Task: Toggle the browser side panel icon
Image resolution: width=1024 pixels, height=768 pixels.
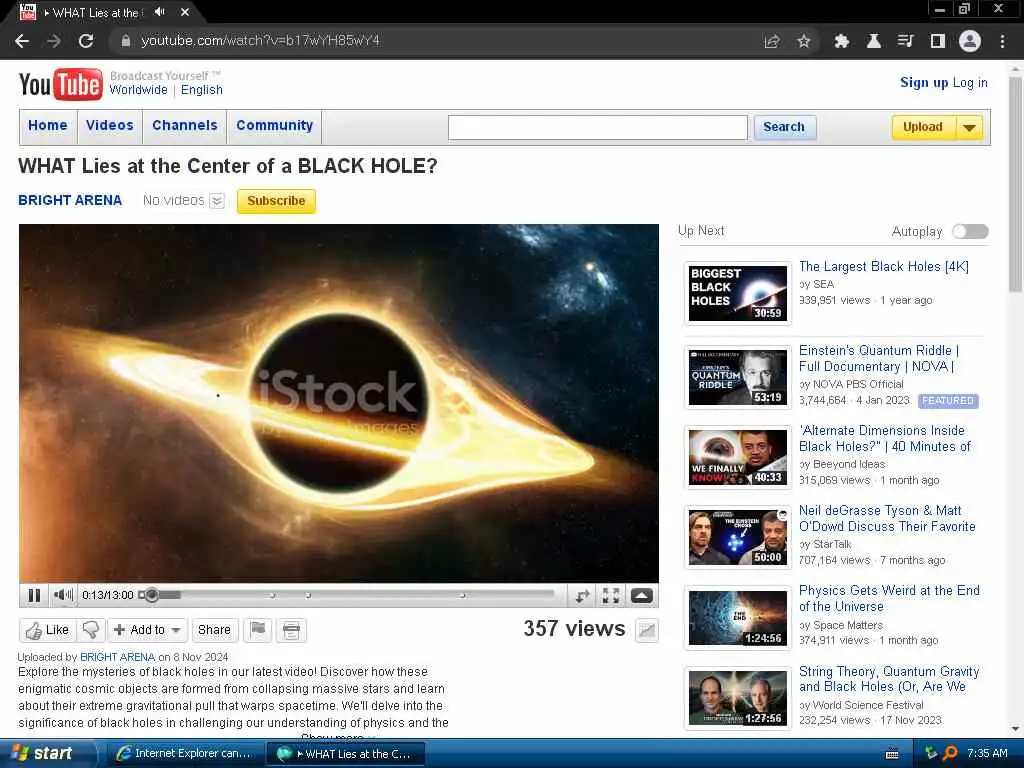Action: point(938,41)
